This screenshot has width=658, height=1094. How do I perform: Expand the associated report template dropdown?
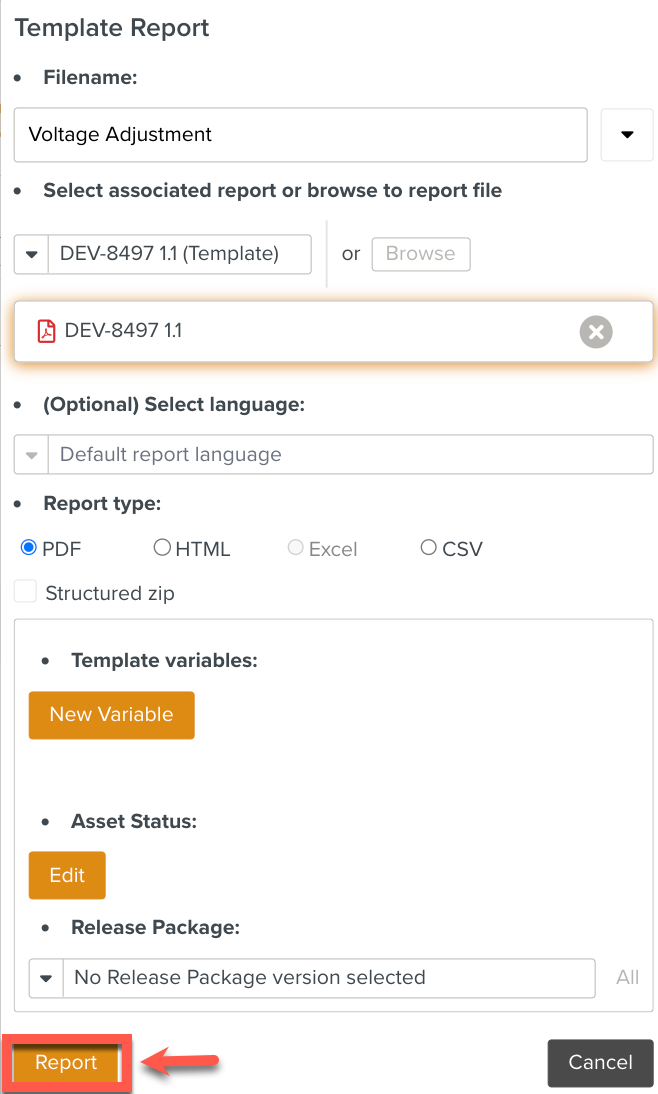point(31,254)
